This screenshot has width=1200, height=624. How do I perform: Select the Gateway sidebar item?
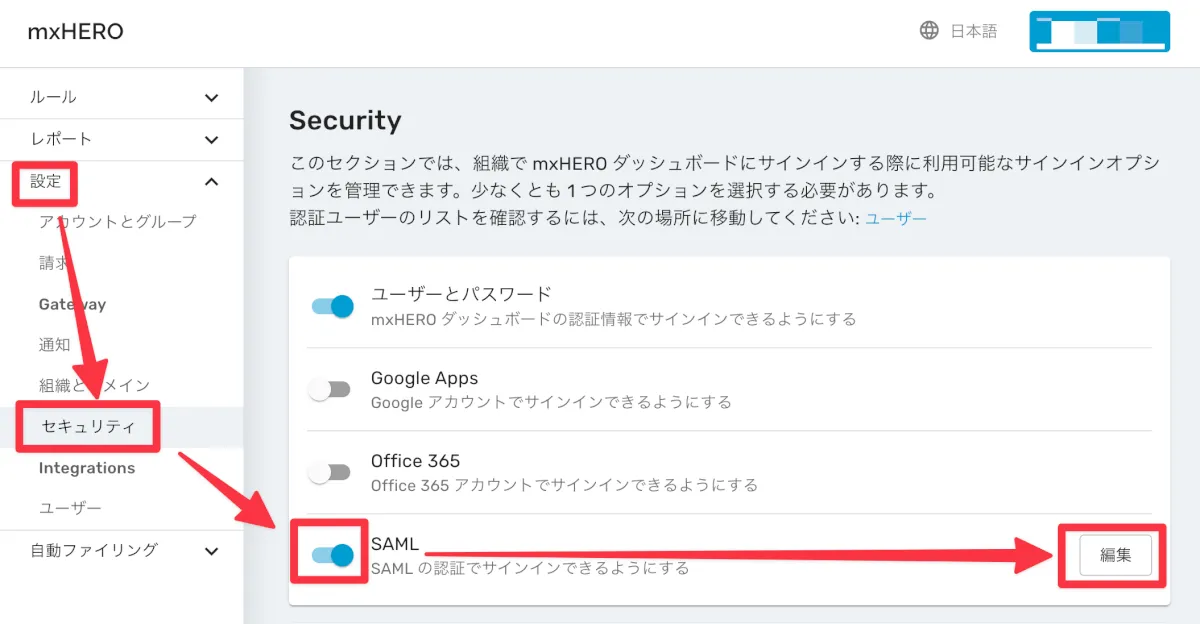[x=72, y=304]
